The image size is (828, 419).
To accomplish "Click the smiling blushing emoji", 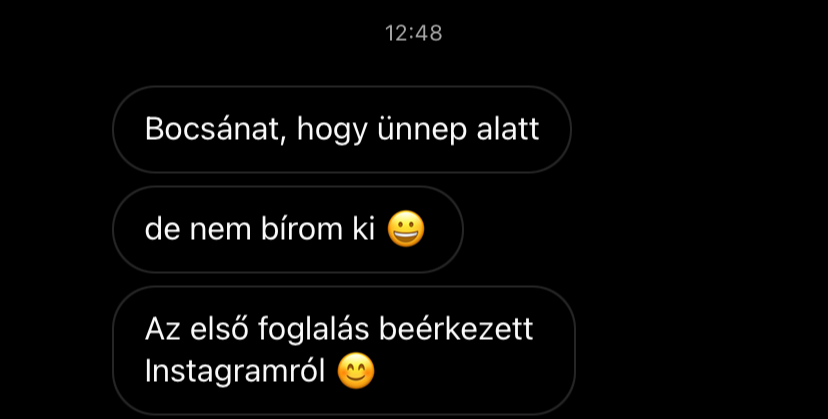I will click(356, 371).
